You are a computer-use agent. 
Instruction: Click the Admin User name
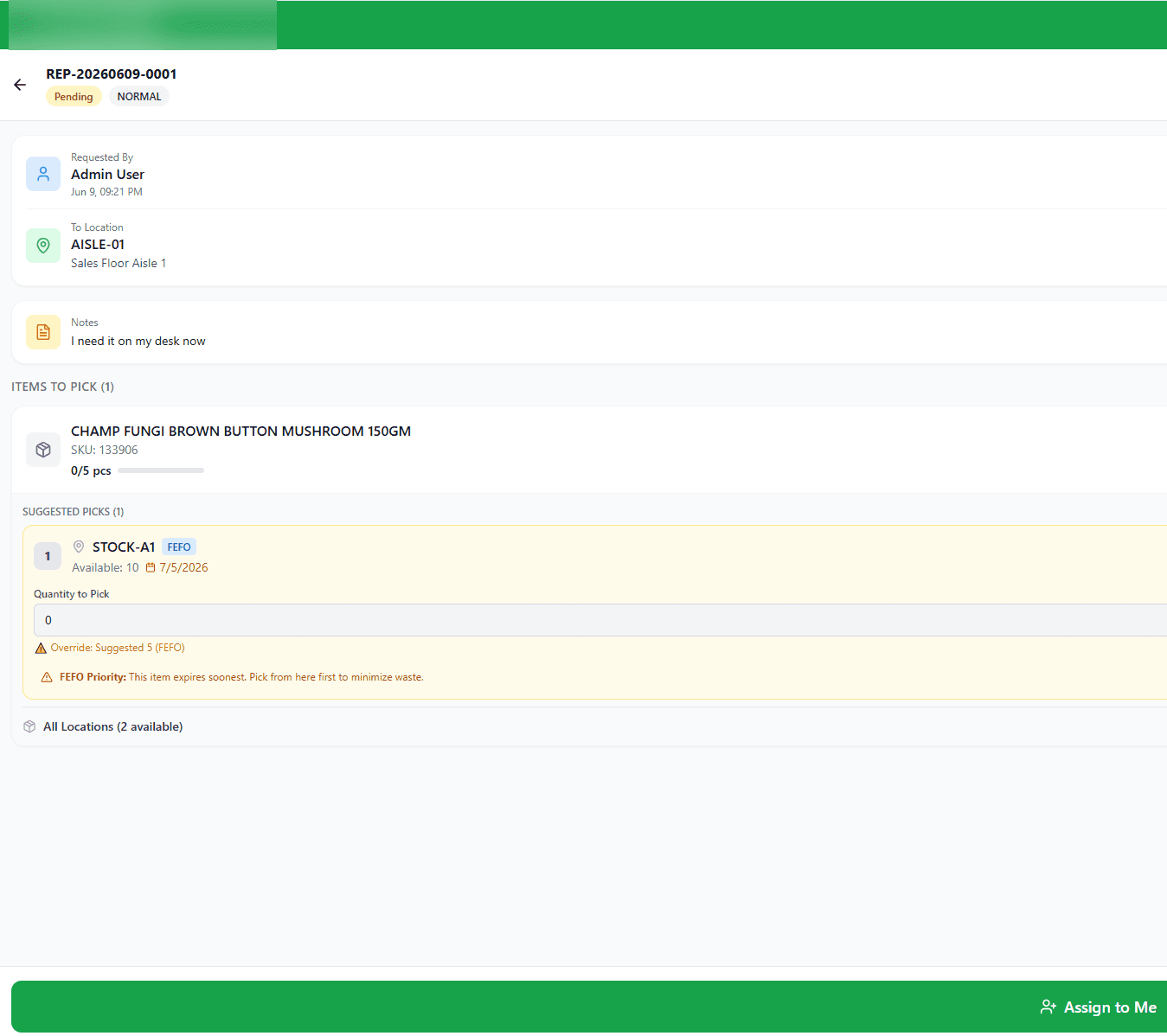[x=107, y=175]
